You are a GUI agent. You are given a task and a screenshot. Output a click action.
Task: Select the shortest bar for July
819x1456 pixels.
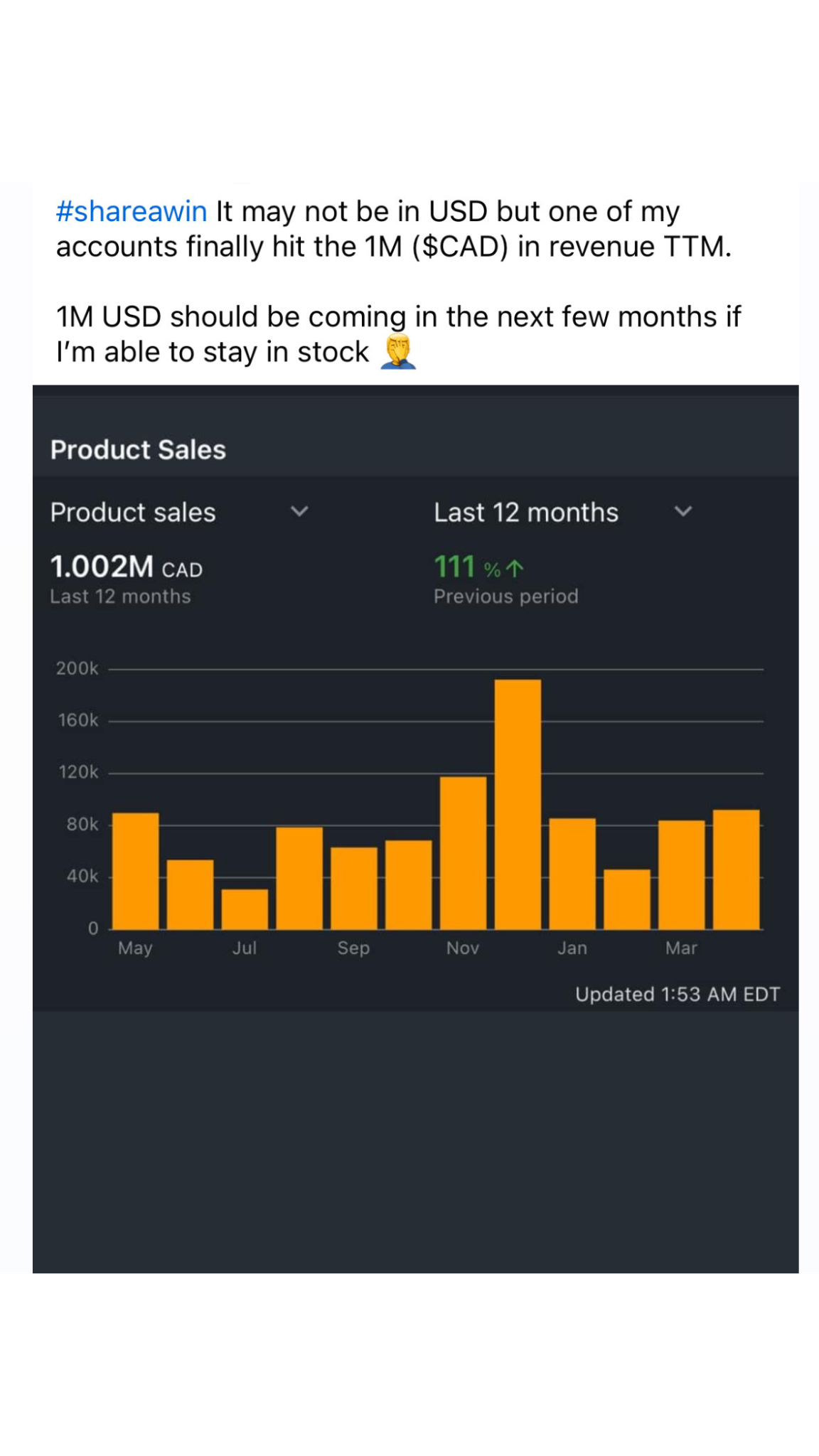[x=245, y=909]
